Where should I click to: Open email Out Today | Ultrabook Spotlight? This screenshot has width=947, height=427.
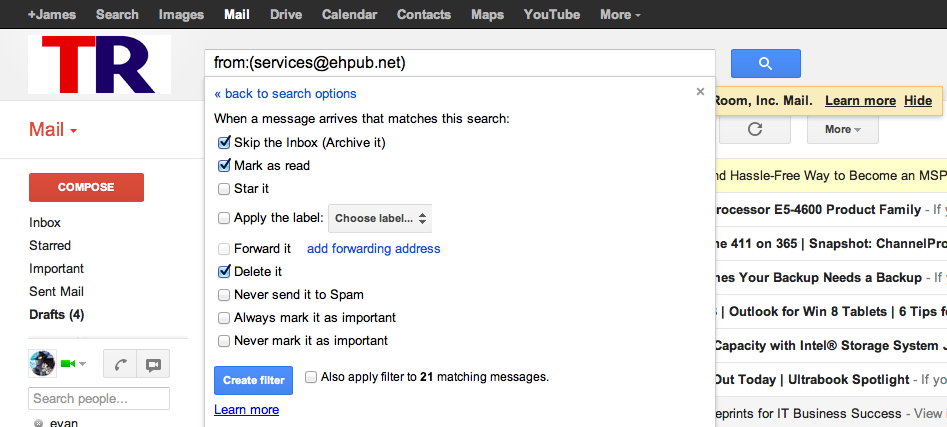[x=830, y=379]
